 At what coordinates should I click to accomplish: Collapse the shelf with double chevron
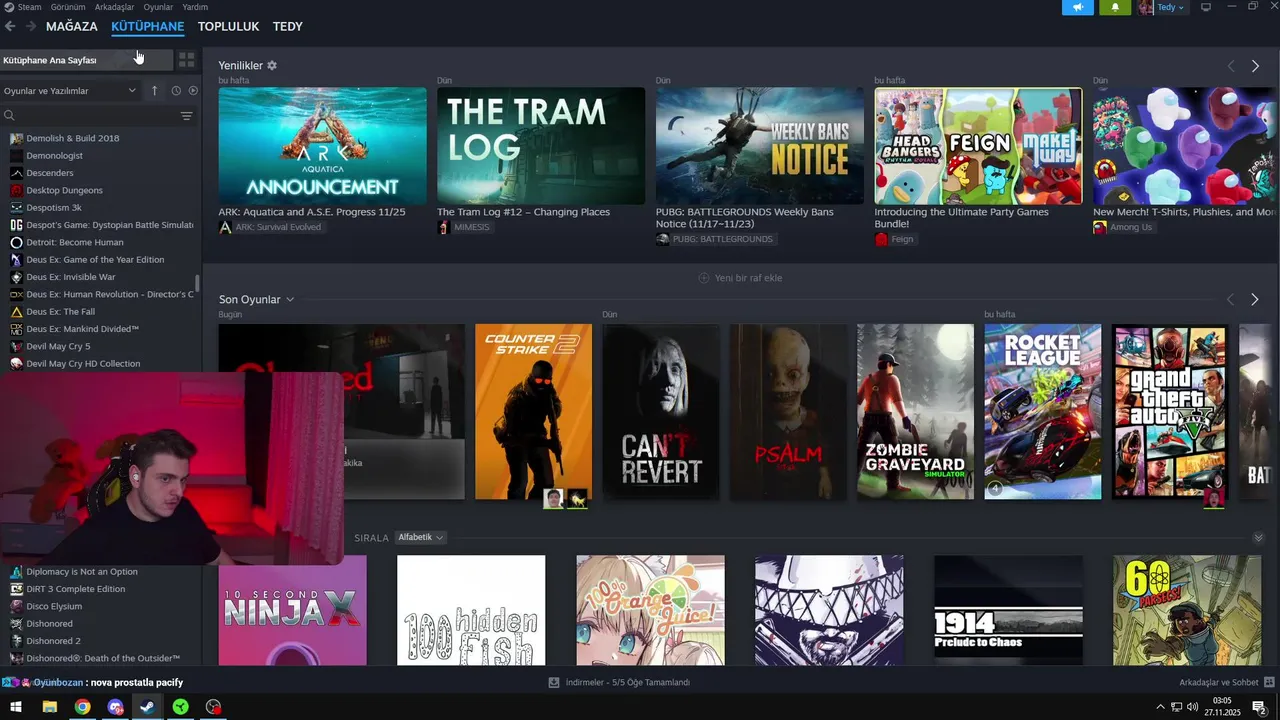[1258, 537]
